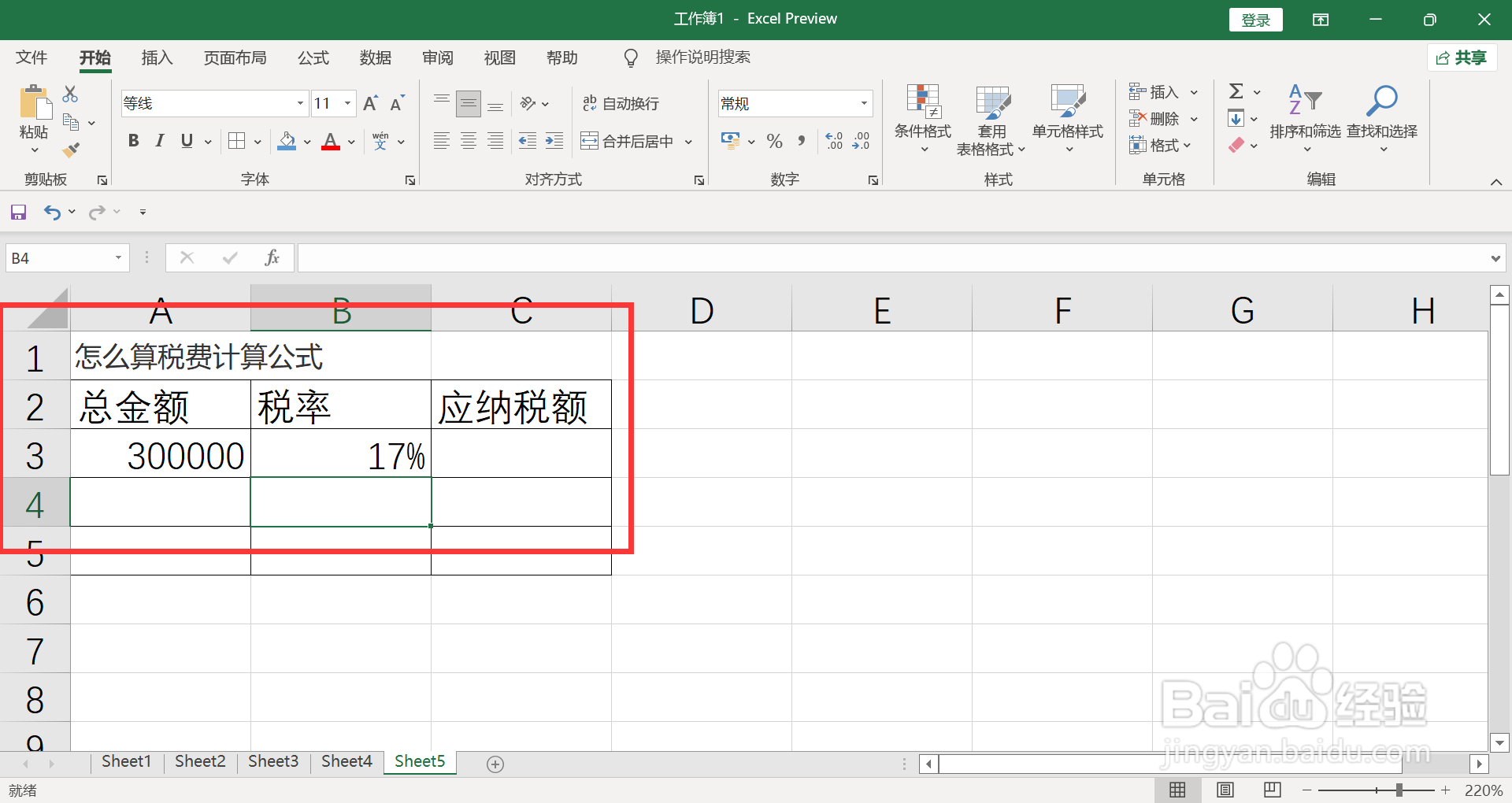This screenshot has height=803, width=1512.
Task: Adjust the zoom slider handle
Action: pos(1399,790)
